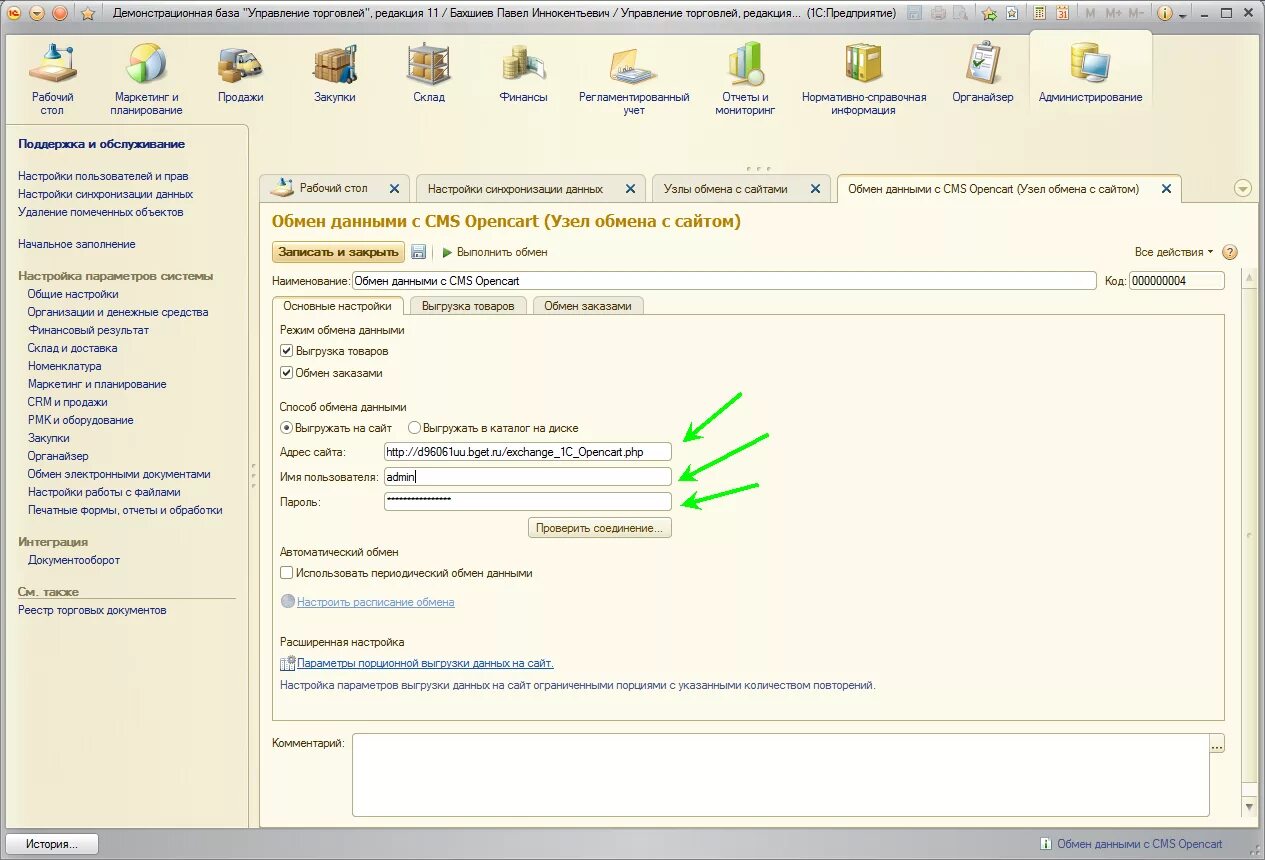1265x860 pixels.
Task: Click Выполнить обмен button
Action: tap(495, 252)
